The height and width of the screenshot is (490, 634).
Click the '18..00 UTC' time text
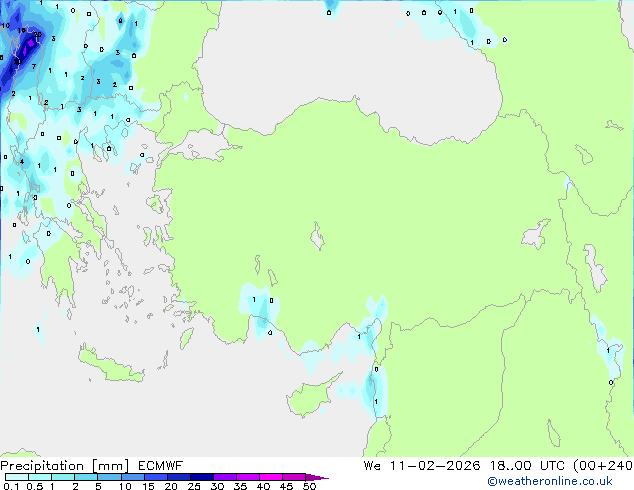click(527, 466)
